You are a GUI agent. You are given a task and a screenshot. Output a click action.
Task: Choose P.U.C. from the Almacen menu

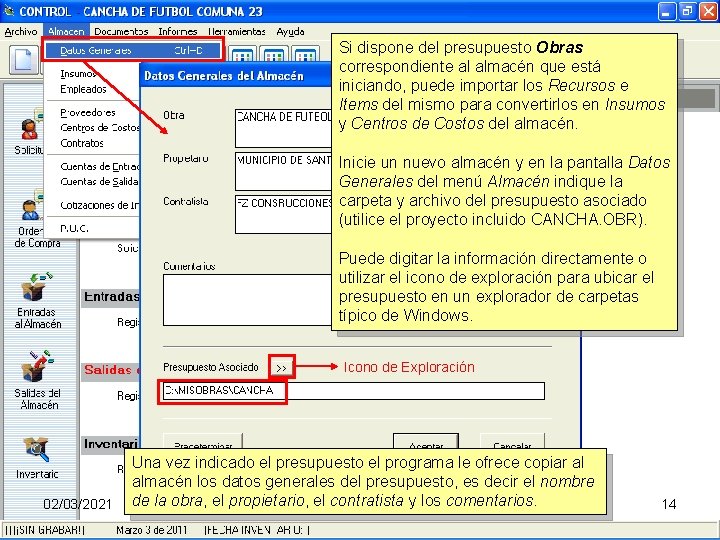pyautogui.click(x=74, y=228)
